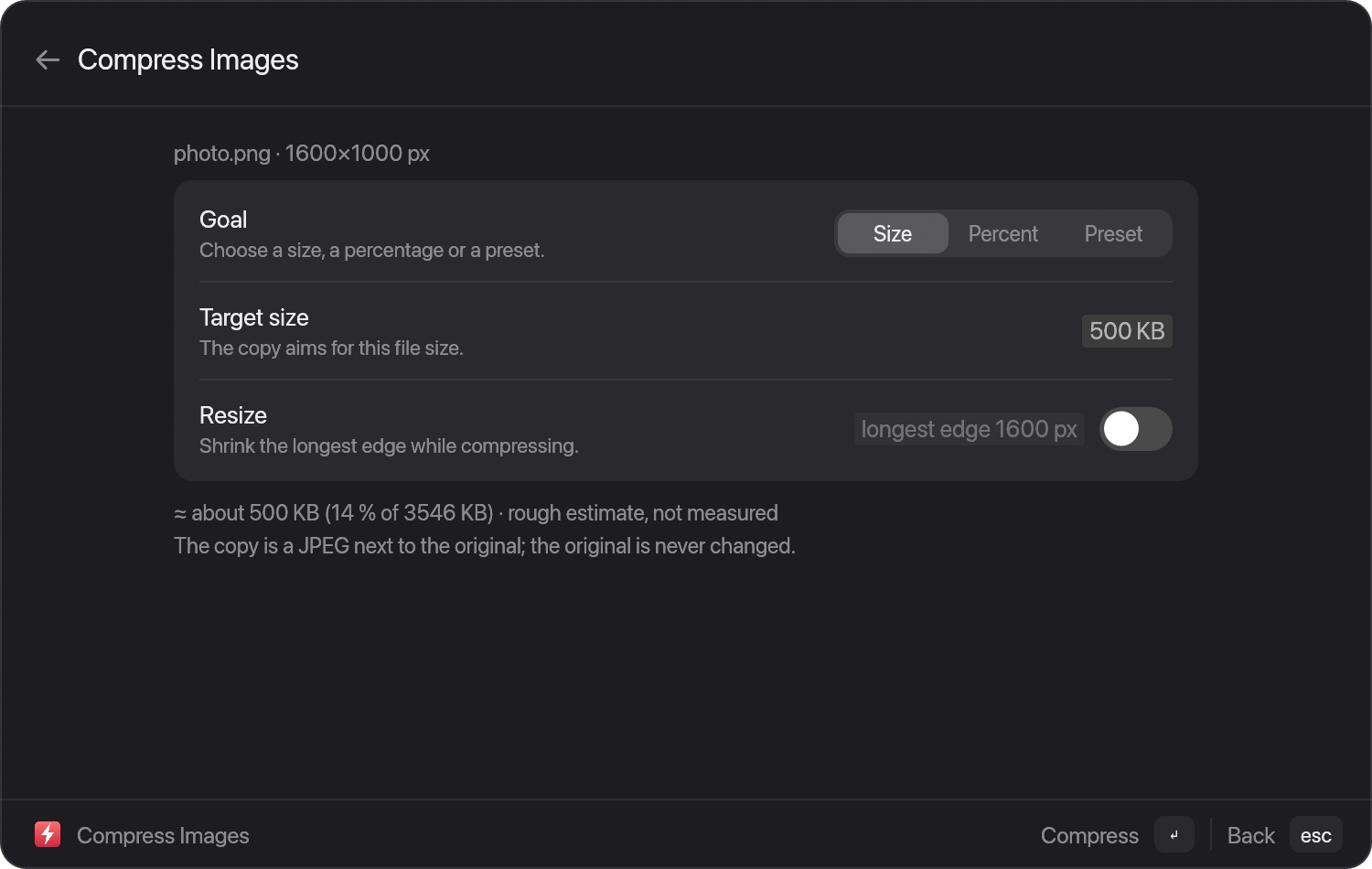Screen dimensions: 1372x869
Task: Switch goal to Preset
Action: pyautogui.click(x=1113, y=233)
